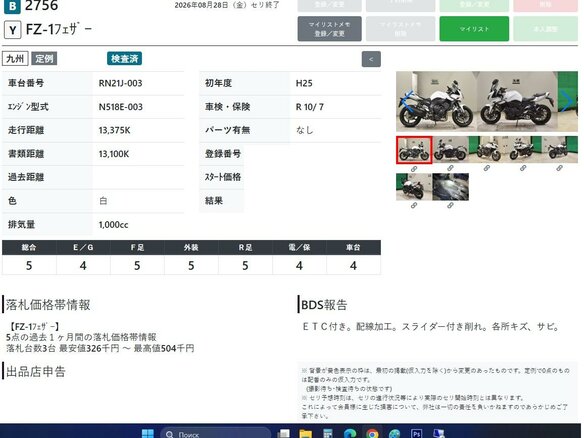Click the B grade badge beside 2756
This screenshot has height=438, width=584.
point(12,6)
